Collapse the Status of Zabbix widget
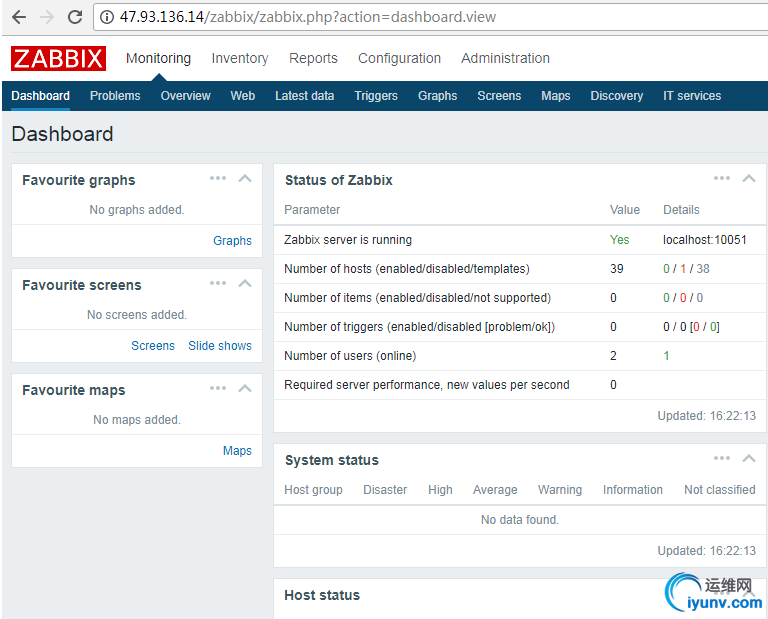Screen dimensions: 768x619 point(749,179)
